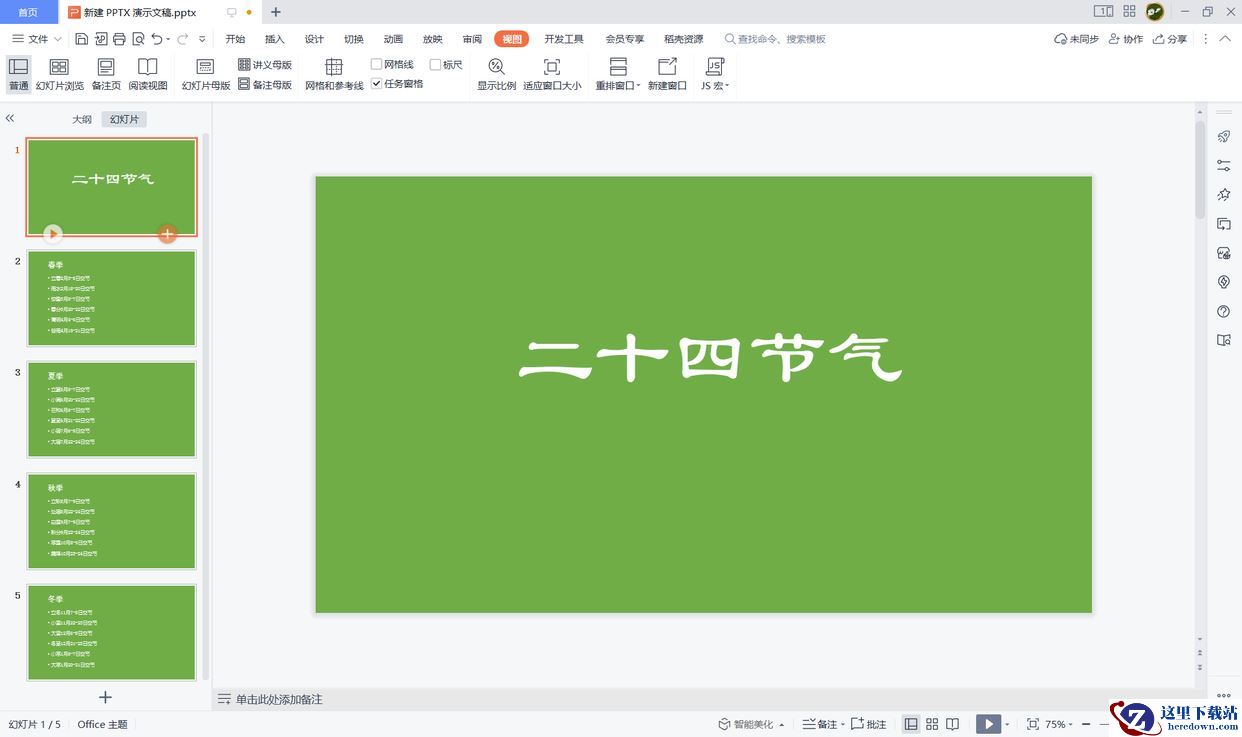Expand the JS Macro dropdown (JS 宏)
1242x737 pixels.
pos(715,86)
